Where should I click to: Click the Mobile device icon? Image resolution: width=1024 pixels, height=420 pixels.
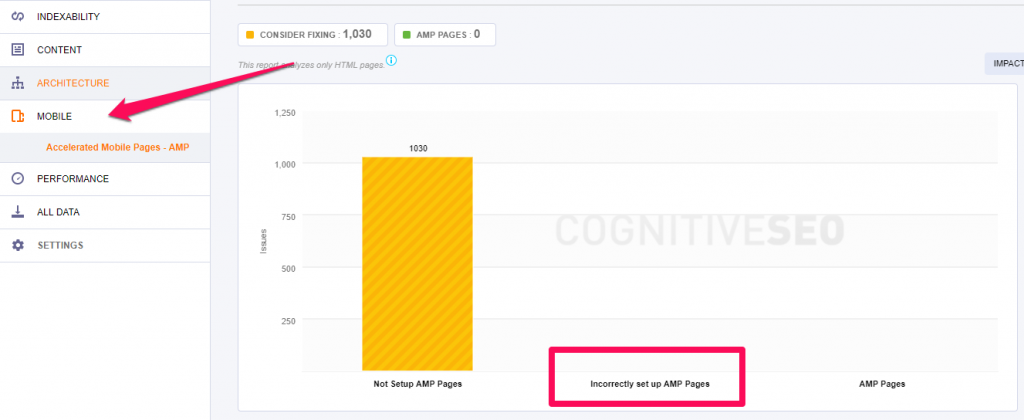coord(18,116)
